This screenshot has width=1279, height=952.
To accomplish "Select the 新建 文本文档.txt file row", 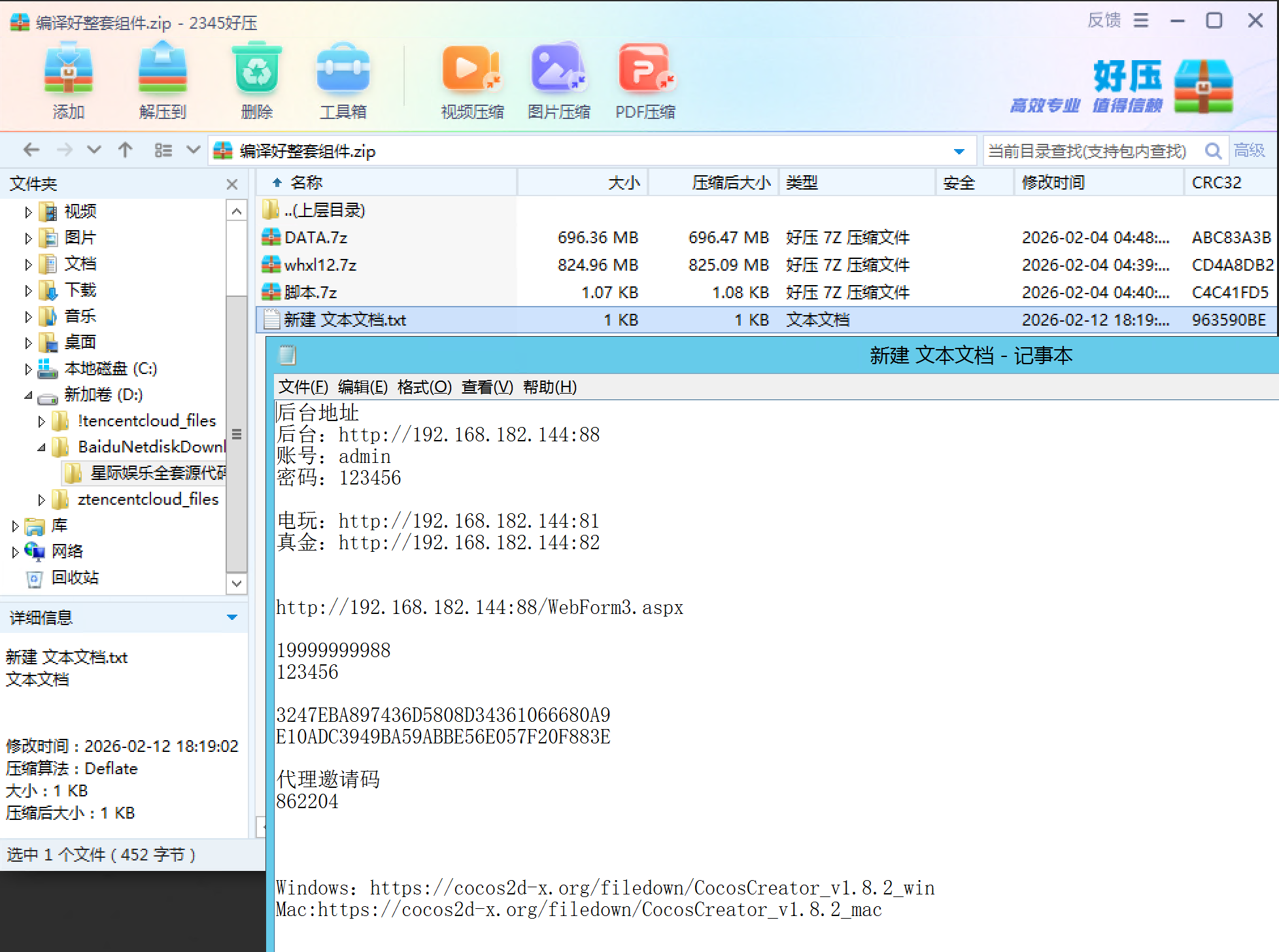I will tap(767, 320).
